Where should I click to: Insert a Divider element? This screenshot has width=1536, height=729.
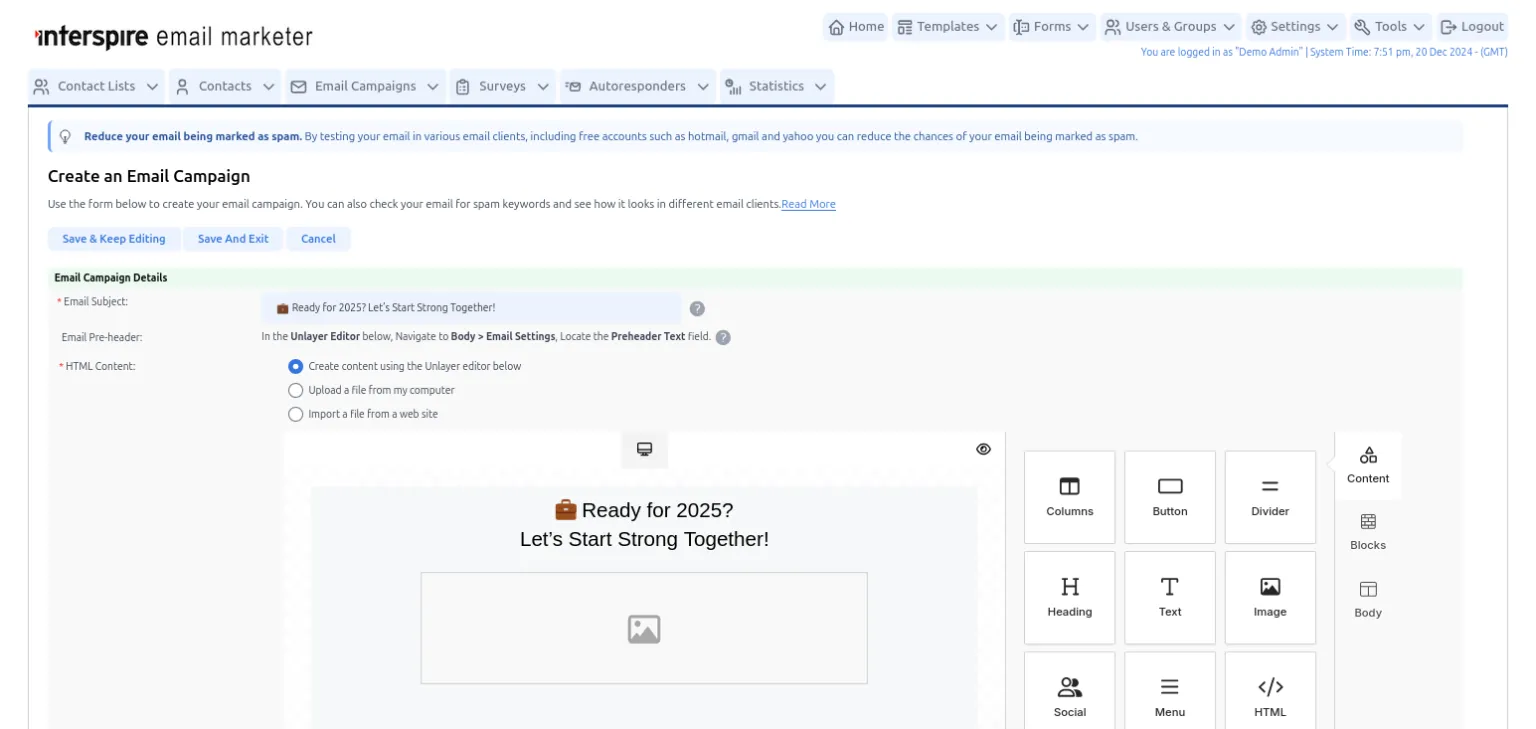(1269, 497)
